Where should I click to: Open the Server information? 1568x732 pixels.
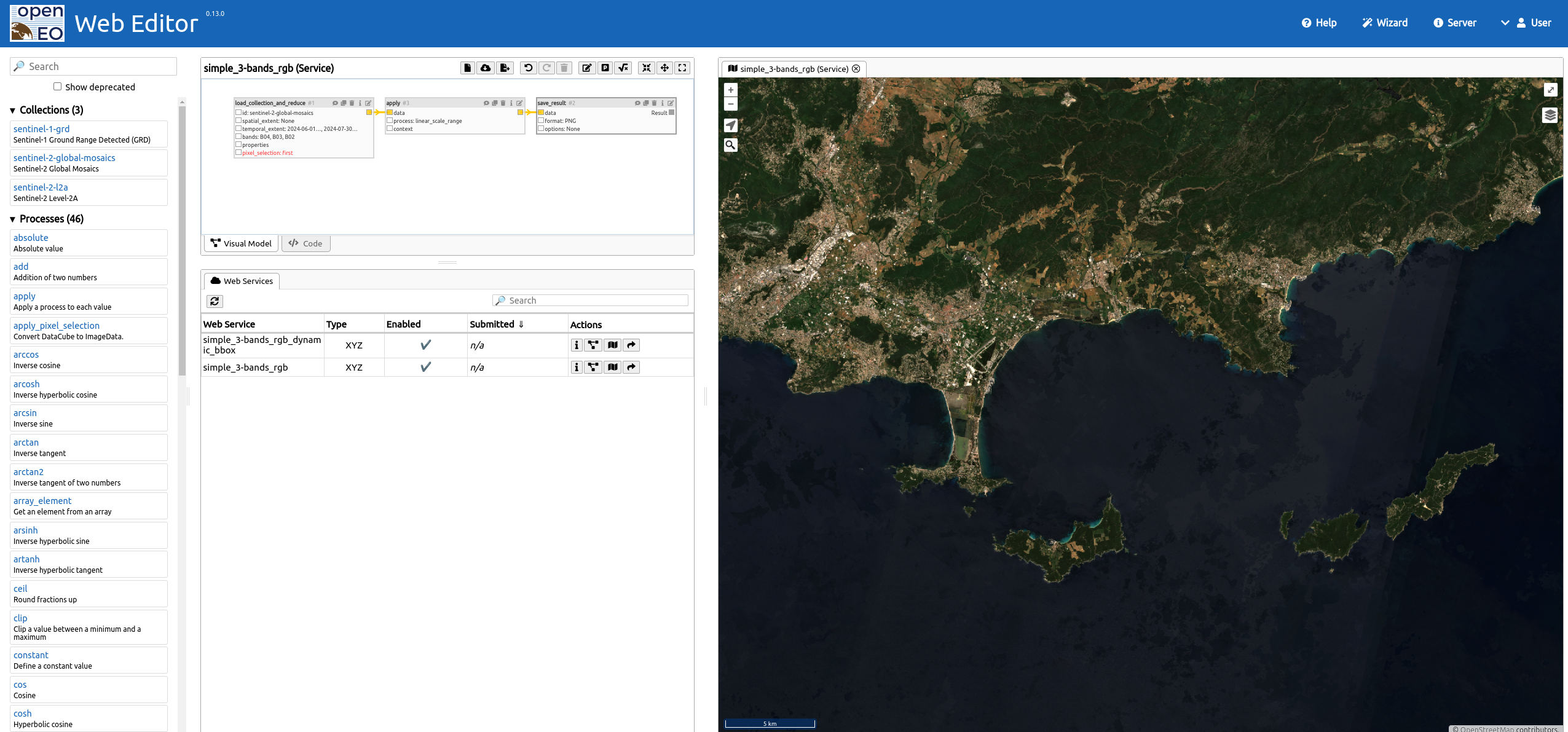1455,23
